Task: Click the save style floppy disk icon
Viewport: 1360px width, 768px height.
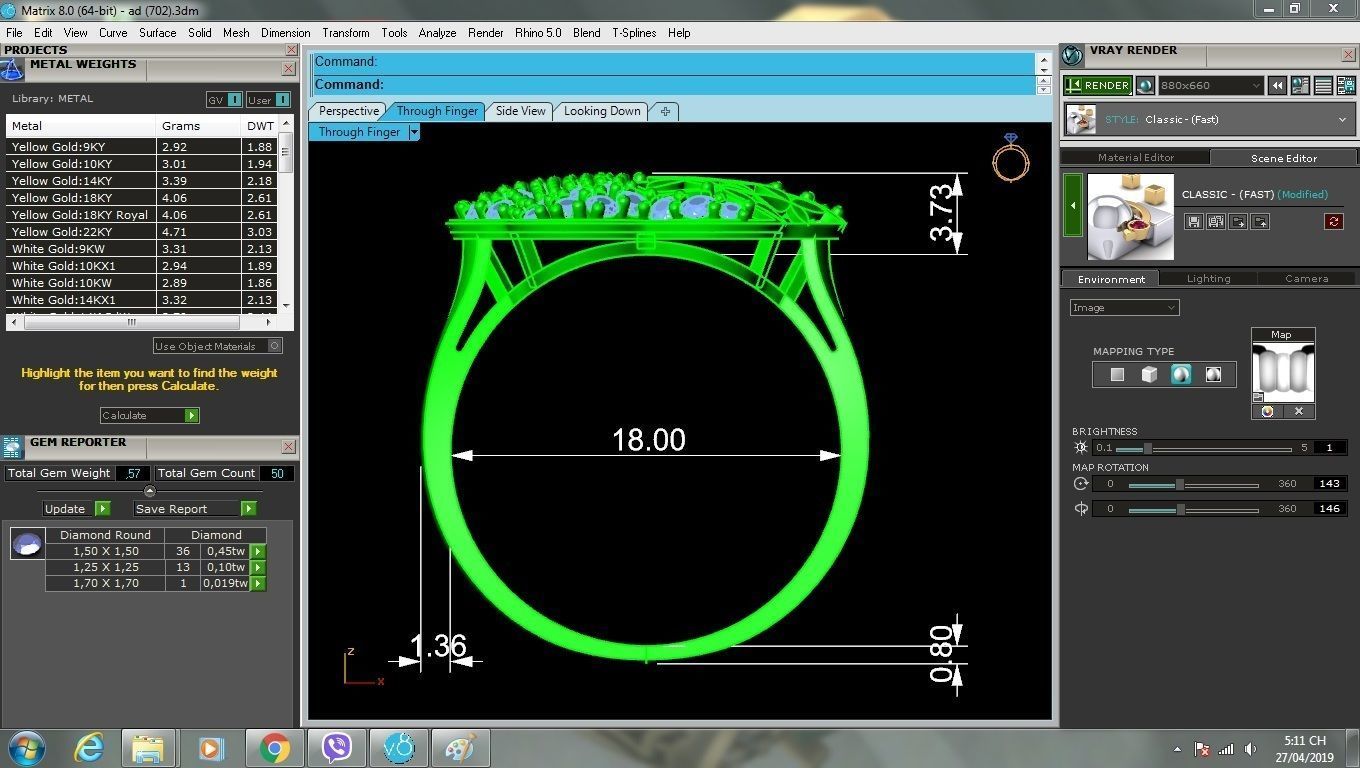Action: (x=1193, y=221)
